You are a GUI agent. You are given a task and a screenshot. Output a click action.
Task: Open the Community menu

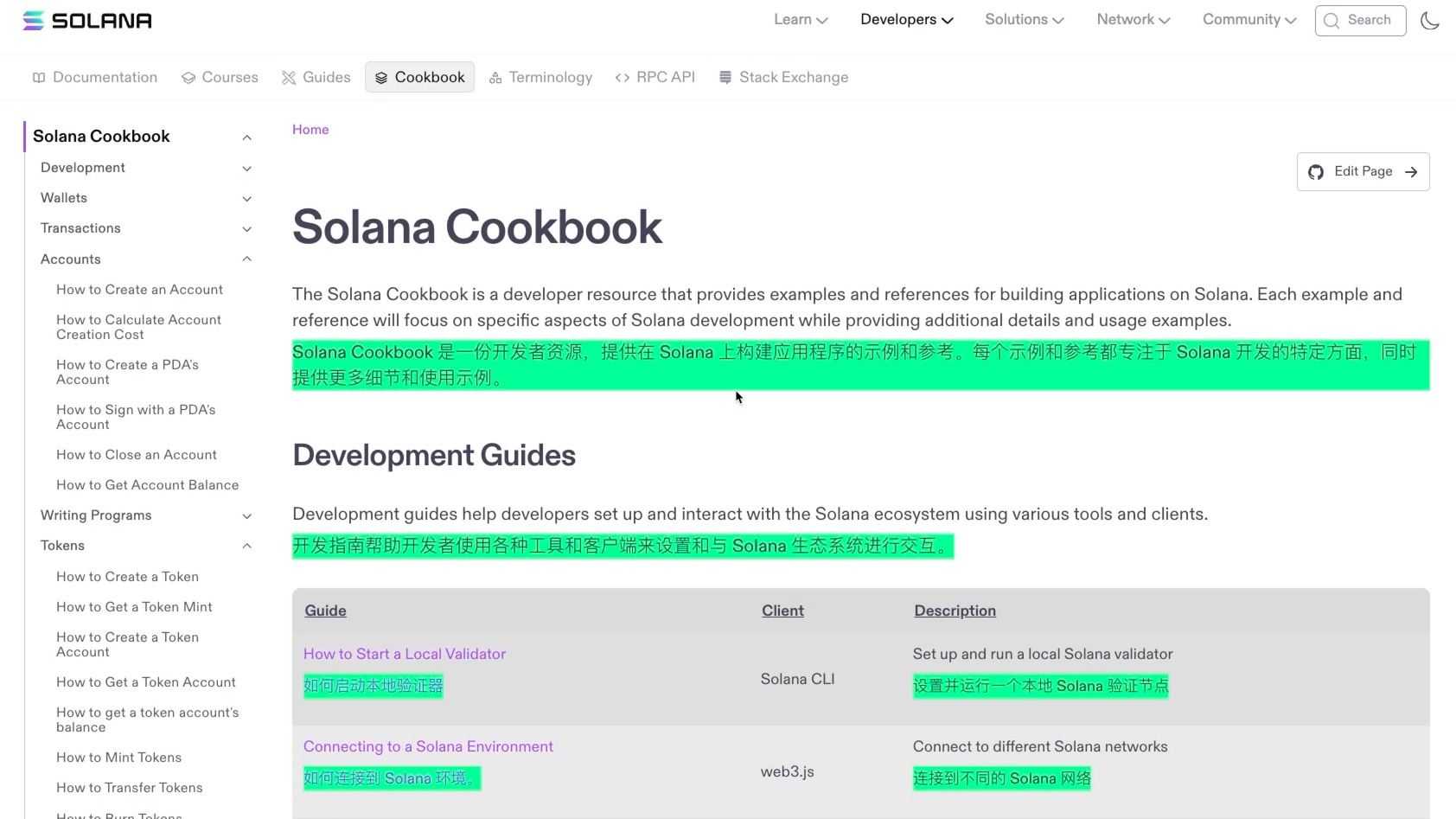(1249, 19)
